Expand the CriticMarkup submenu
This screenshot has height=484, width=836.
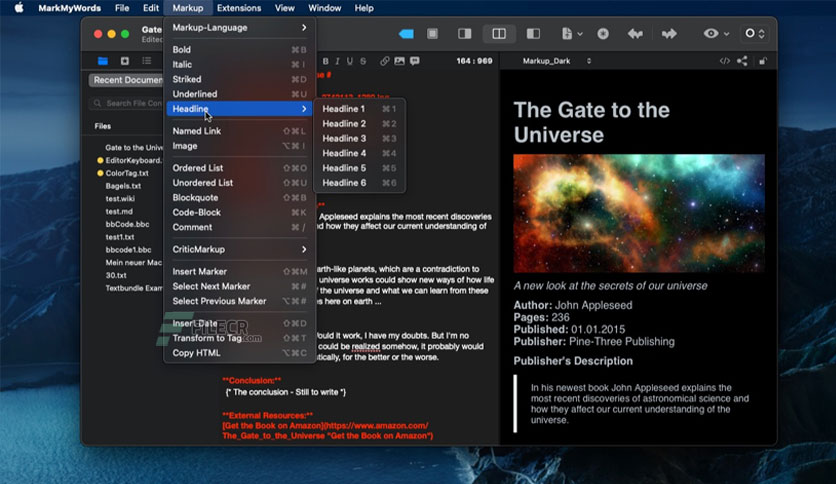(239, 249)
